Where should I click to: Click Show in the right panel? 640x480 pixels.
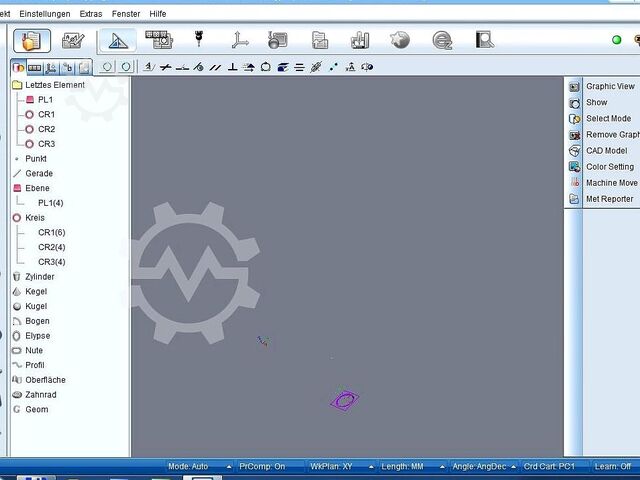[x=596, y=102]
